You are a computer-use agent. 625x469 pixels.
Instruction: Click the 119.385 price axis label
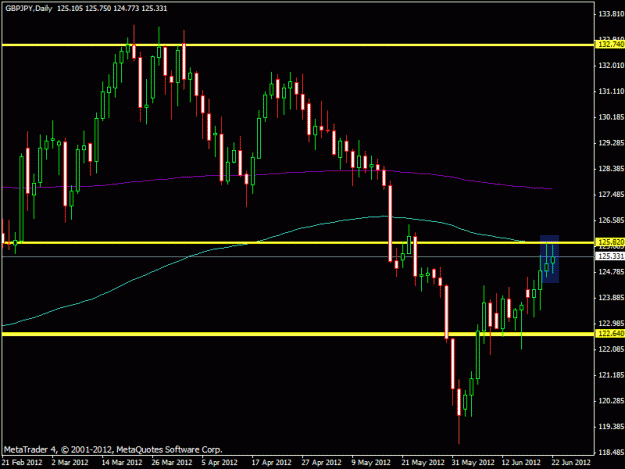[611, 427]
